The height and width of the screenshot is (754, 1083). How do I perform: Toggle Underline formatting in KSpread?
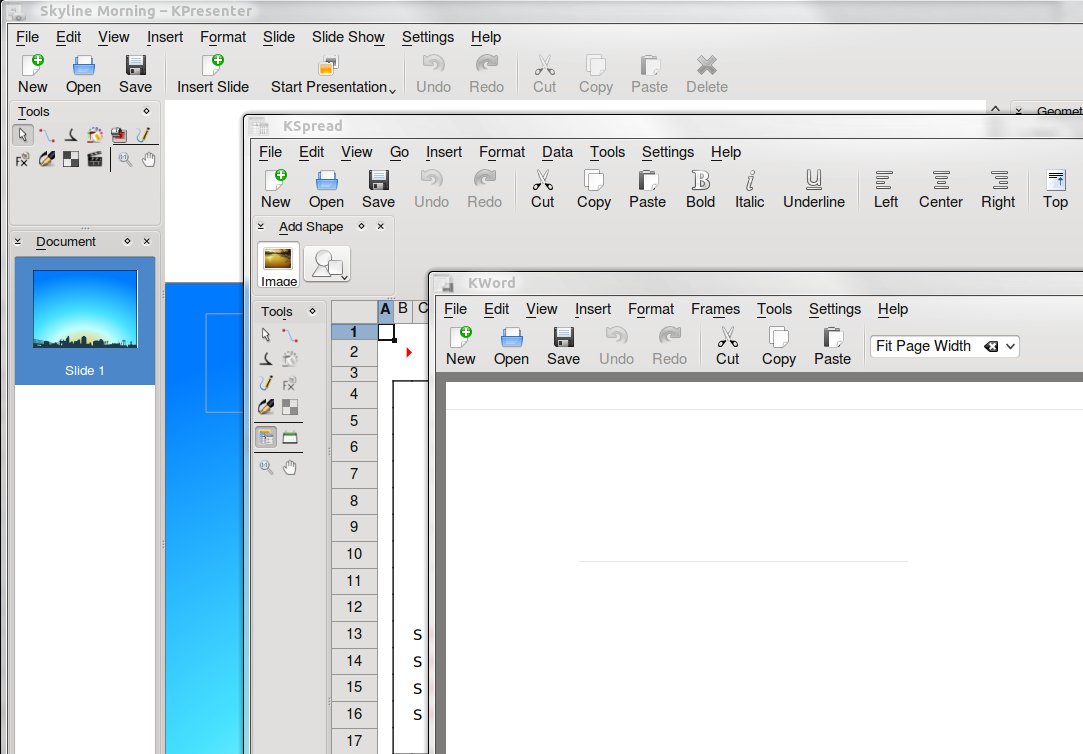coord(813,189)
